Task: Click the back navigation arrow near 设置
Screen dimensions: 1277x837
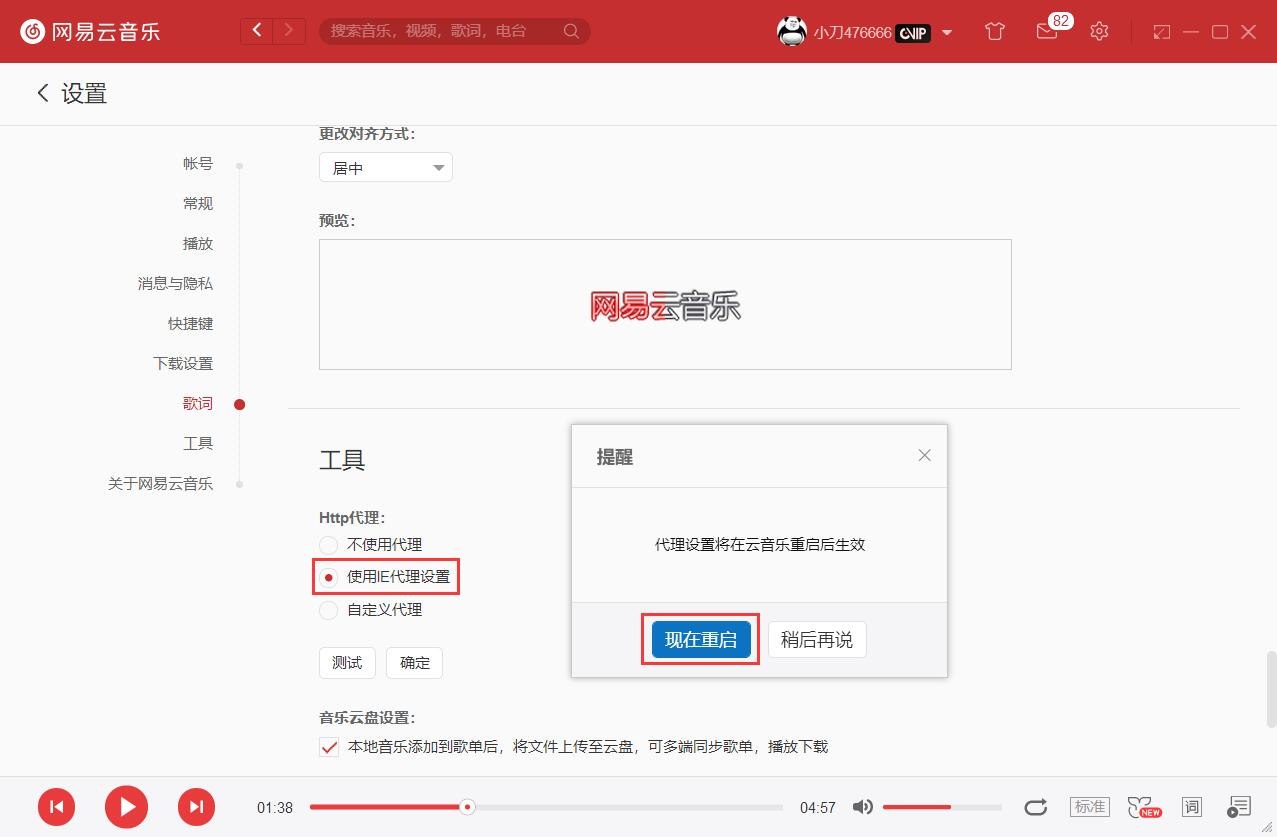Action: tap(42, 93)
